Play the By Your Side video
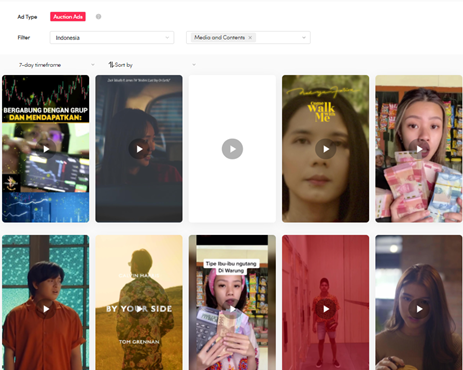 139,309
